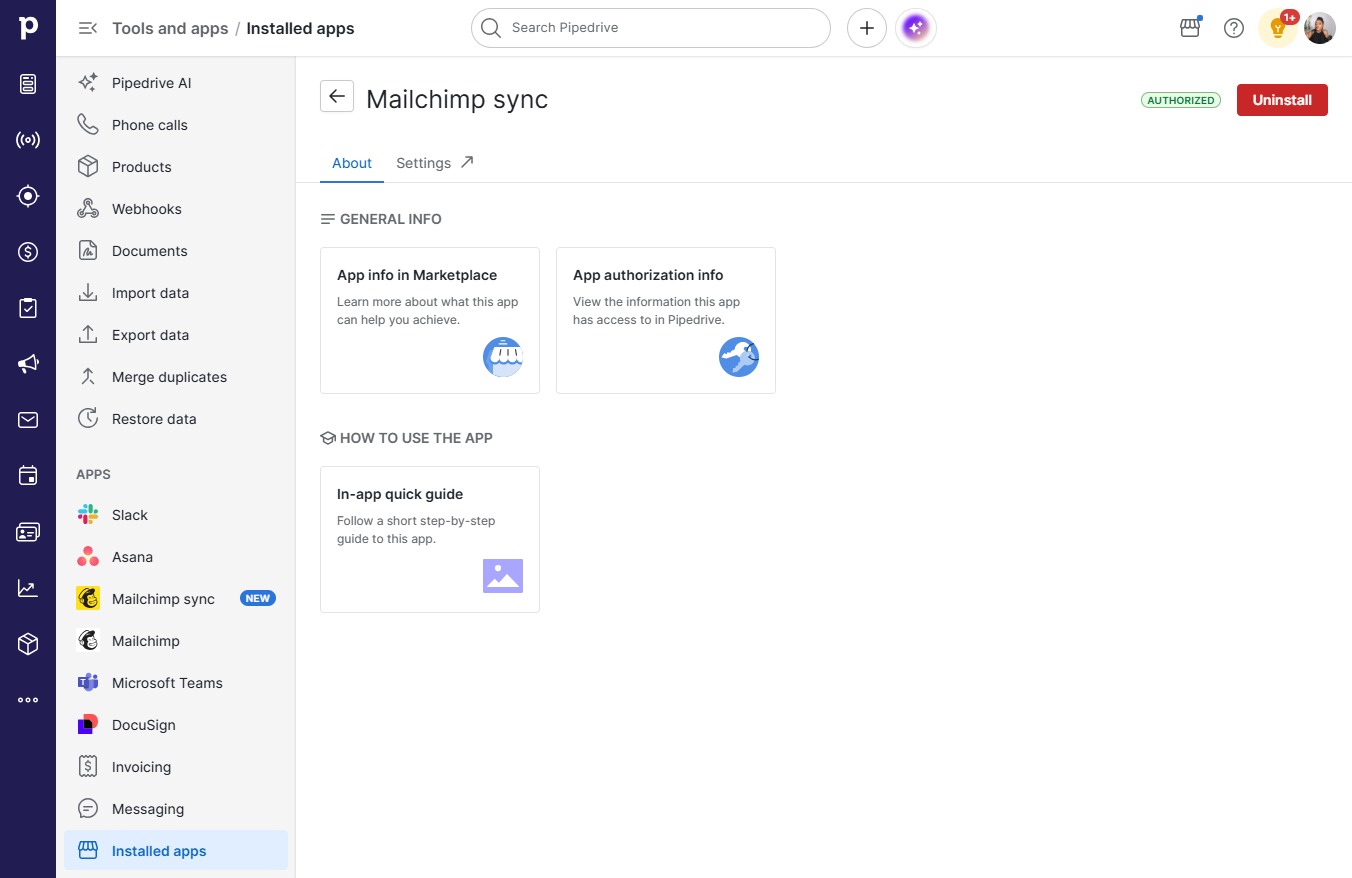Open Restore data in the sidebar
Screen dimensions: 1352x878
176,419
